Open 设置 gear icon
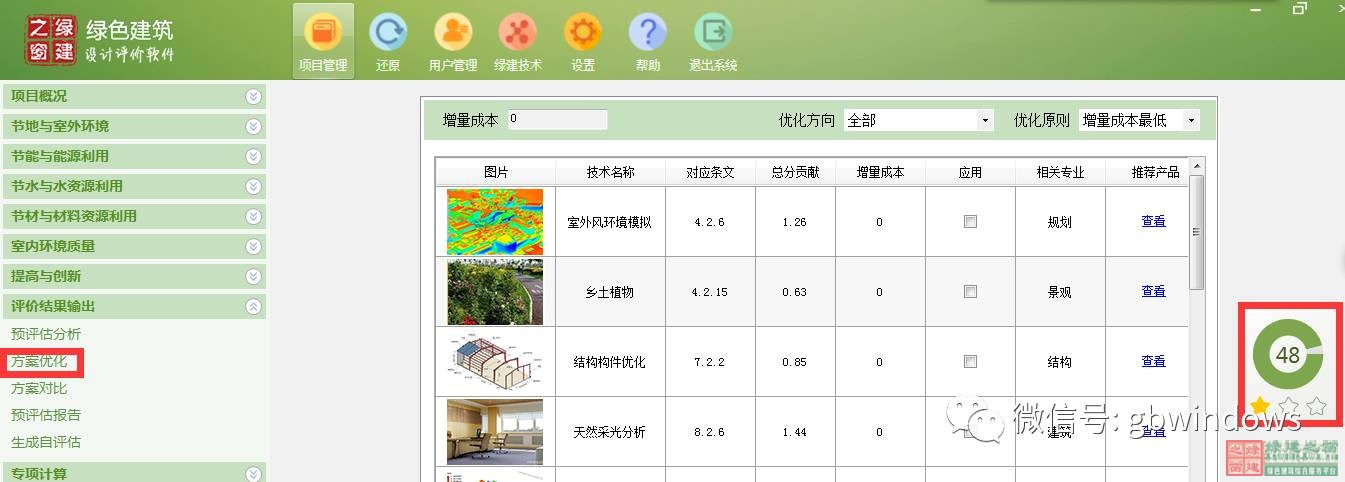The height and width of the screenshot is (482, 1345). [x=583, y=41]
